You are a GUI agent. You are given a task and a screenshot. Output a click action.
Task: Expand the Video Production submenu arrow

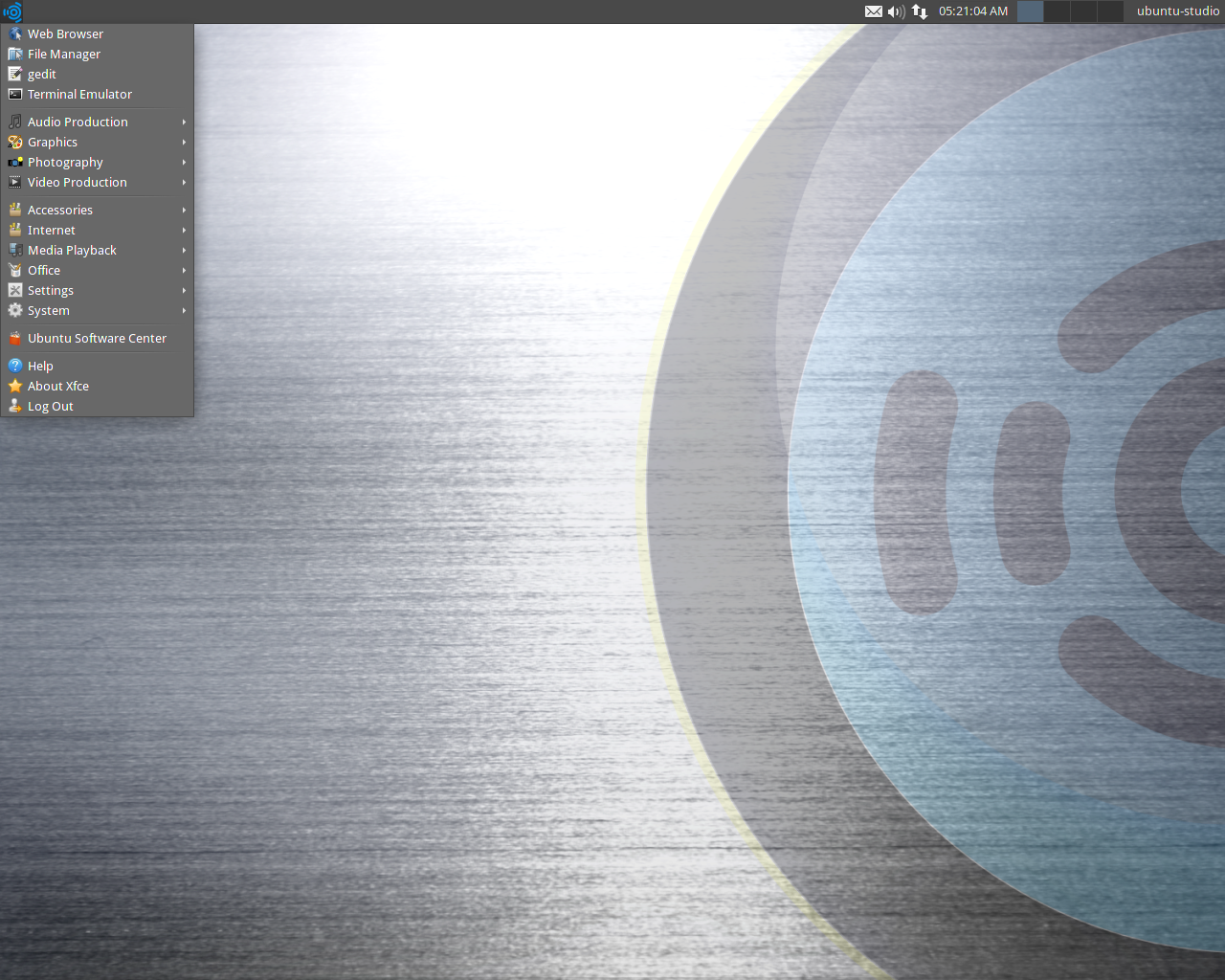pos(184,182)
